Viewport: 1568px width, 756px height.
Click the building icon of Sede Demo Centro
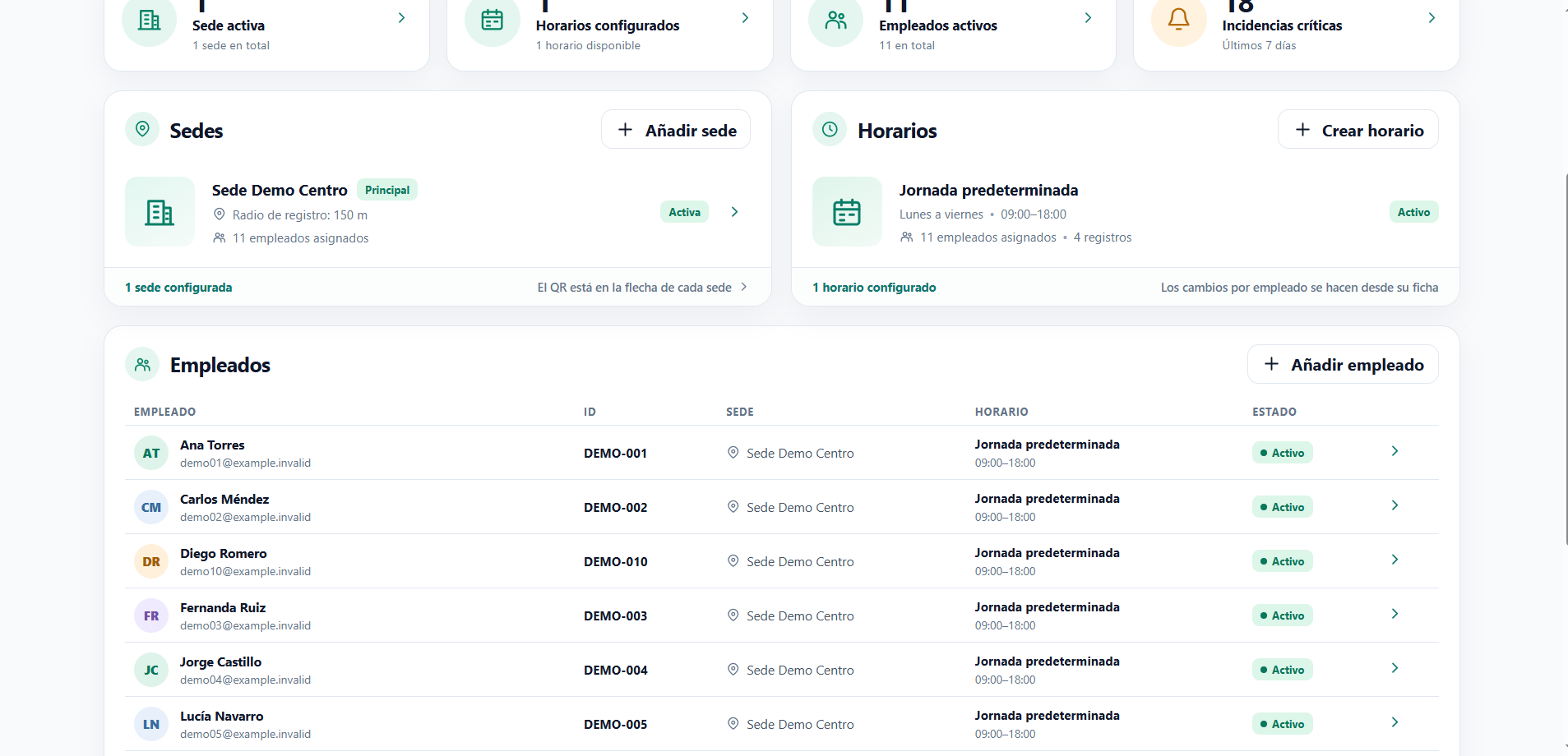pyautogui.click(x=160, y=212)
